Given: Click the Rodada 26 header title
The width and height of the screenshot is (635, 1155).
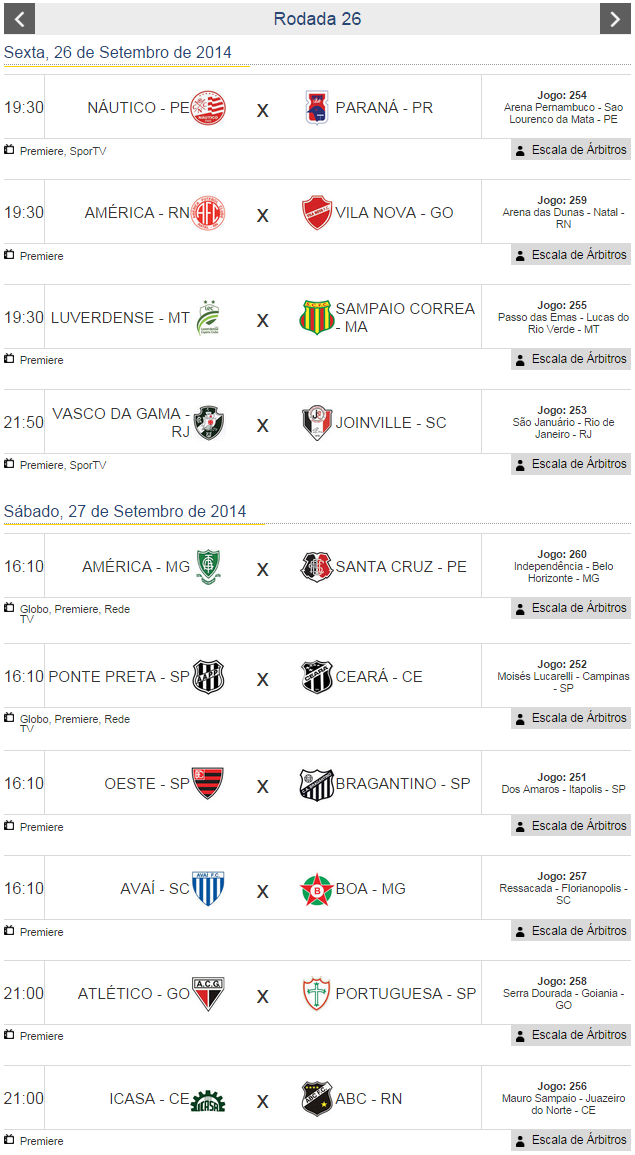Looking at the screenshot, I should [317, 19].
